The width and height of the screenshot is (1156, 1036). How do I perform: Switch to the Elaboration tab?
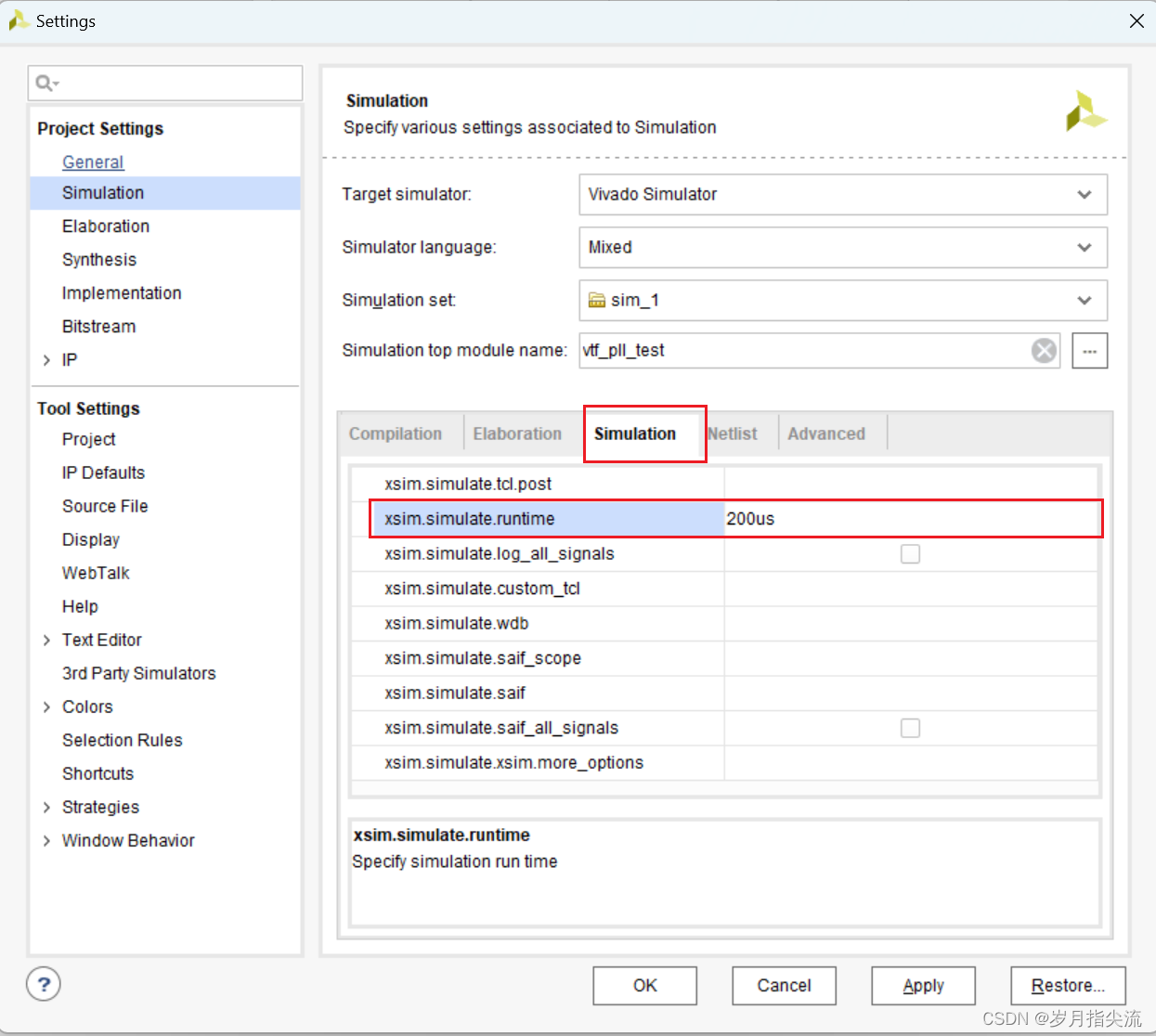[517, 434]
